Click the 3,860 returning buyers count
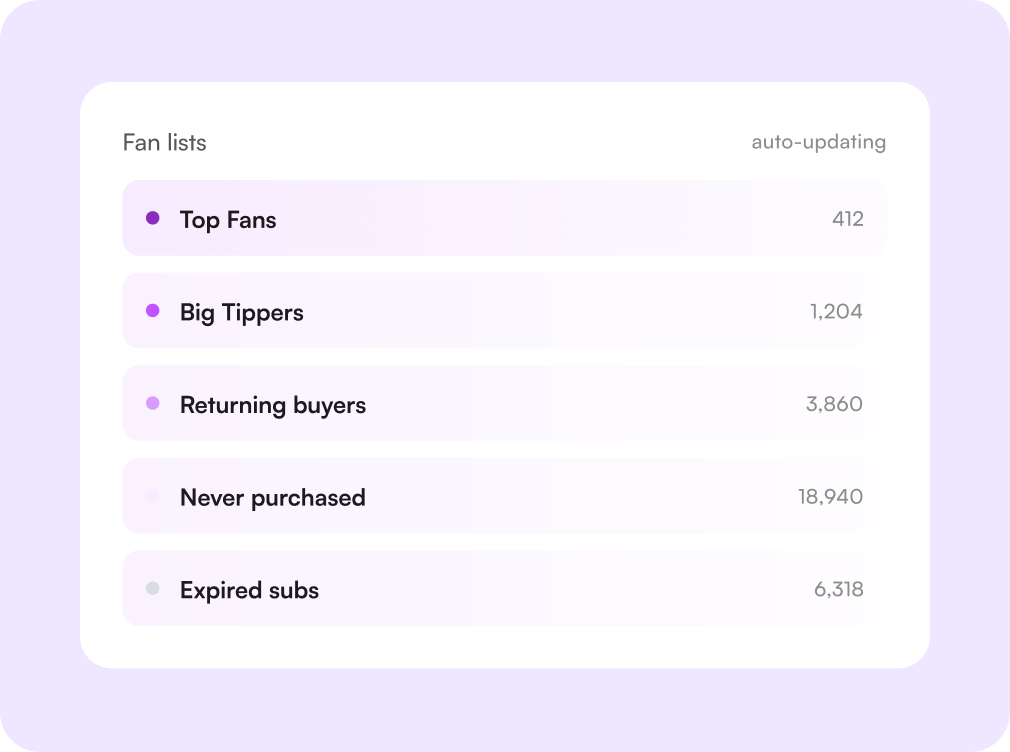The image size is (1010, 752). tap(834, 404)
